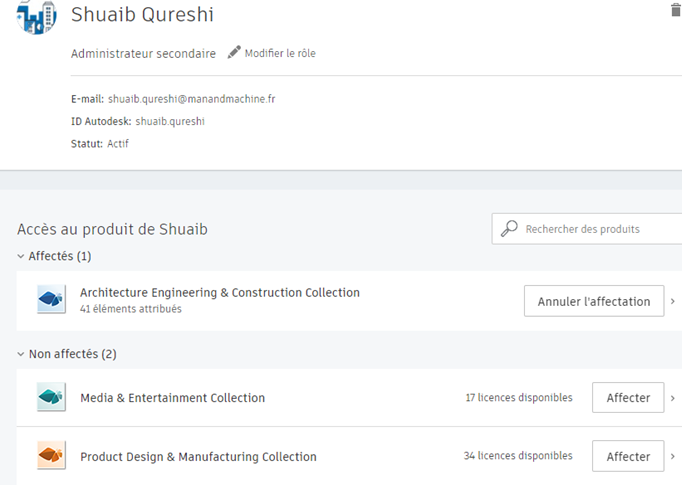Screen dimensions: 682x485
Task: Click the trash delete user icon
Action: 676,10
